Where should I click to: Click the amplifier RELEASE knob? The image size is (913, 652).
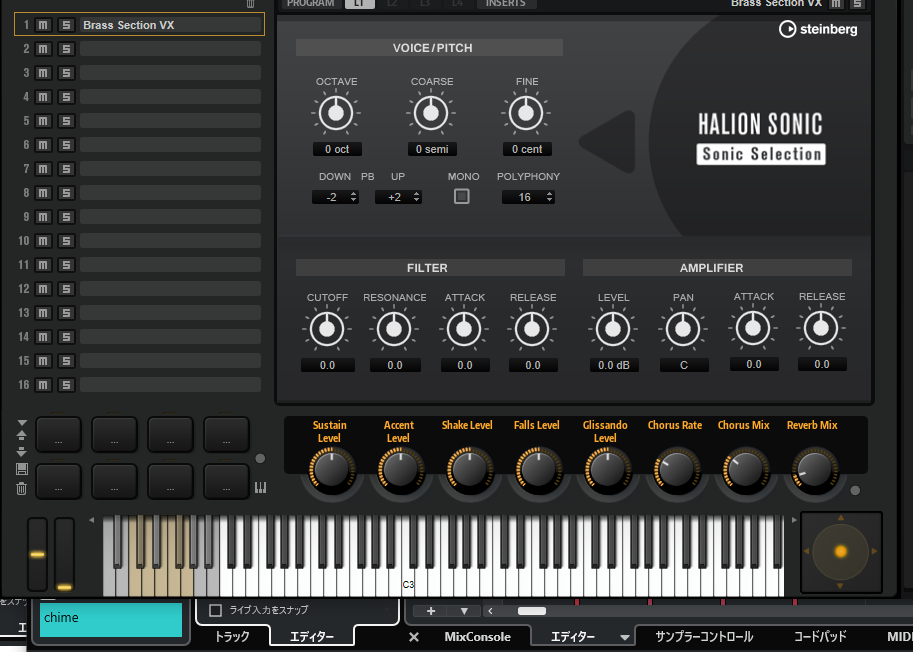[x=821, y=328]
